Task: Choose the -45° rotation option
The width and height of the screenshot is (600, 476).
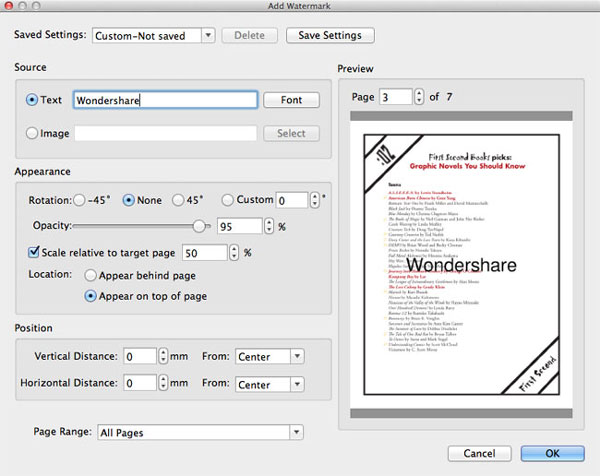Action: (79, 200)
